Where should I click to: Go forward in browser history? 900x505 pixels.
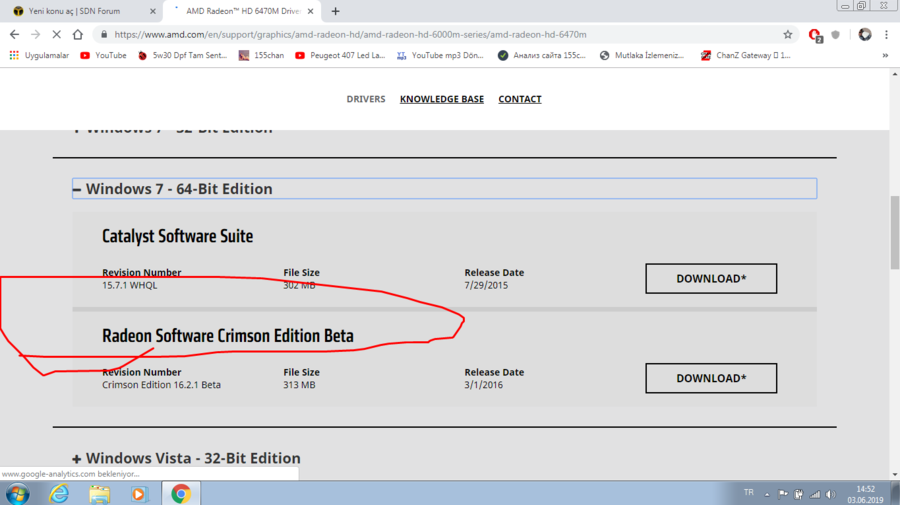(x=36, y=34)
